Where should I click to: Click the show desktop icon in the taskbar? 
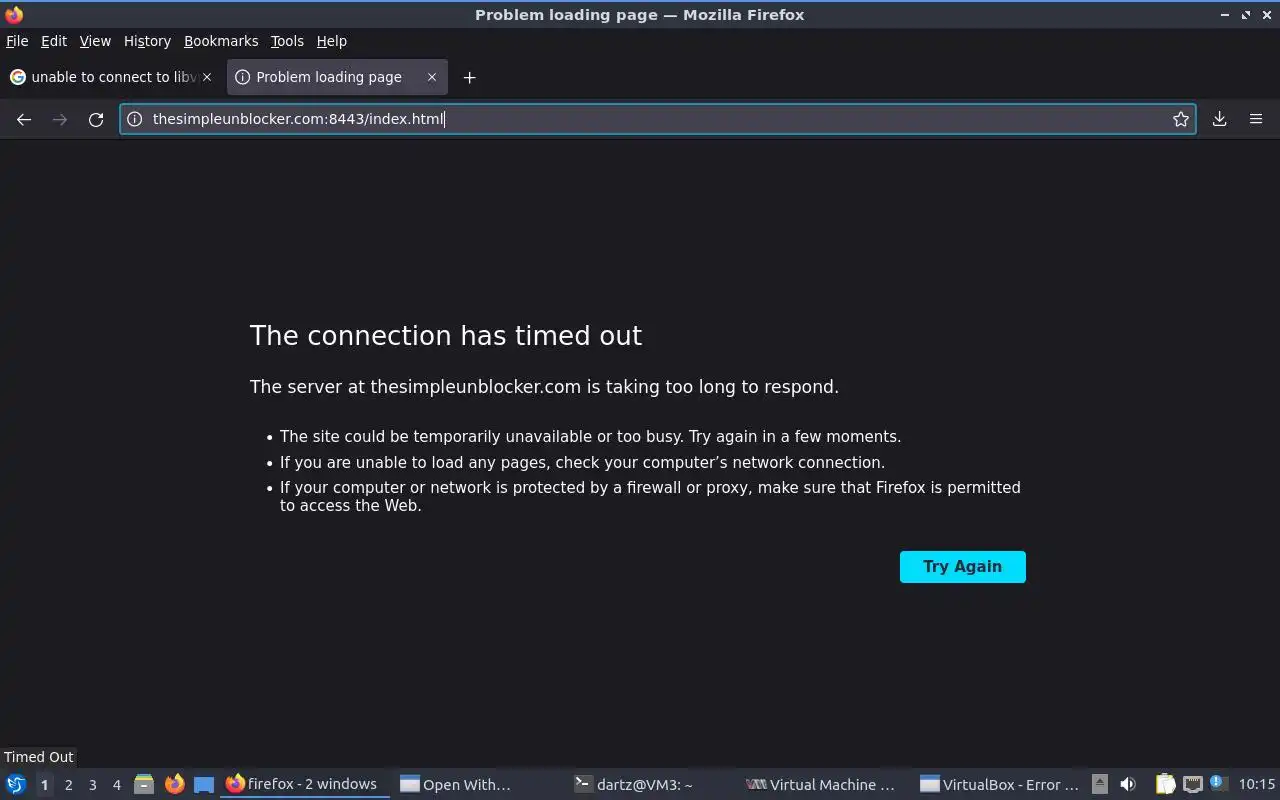[204, 785]
